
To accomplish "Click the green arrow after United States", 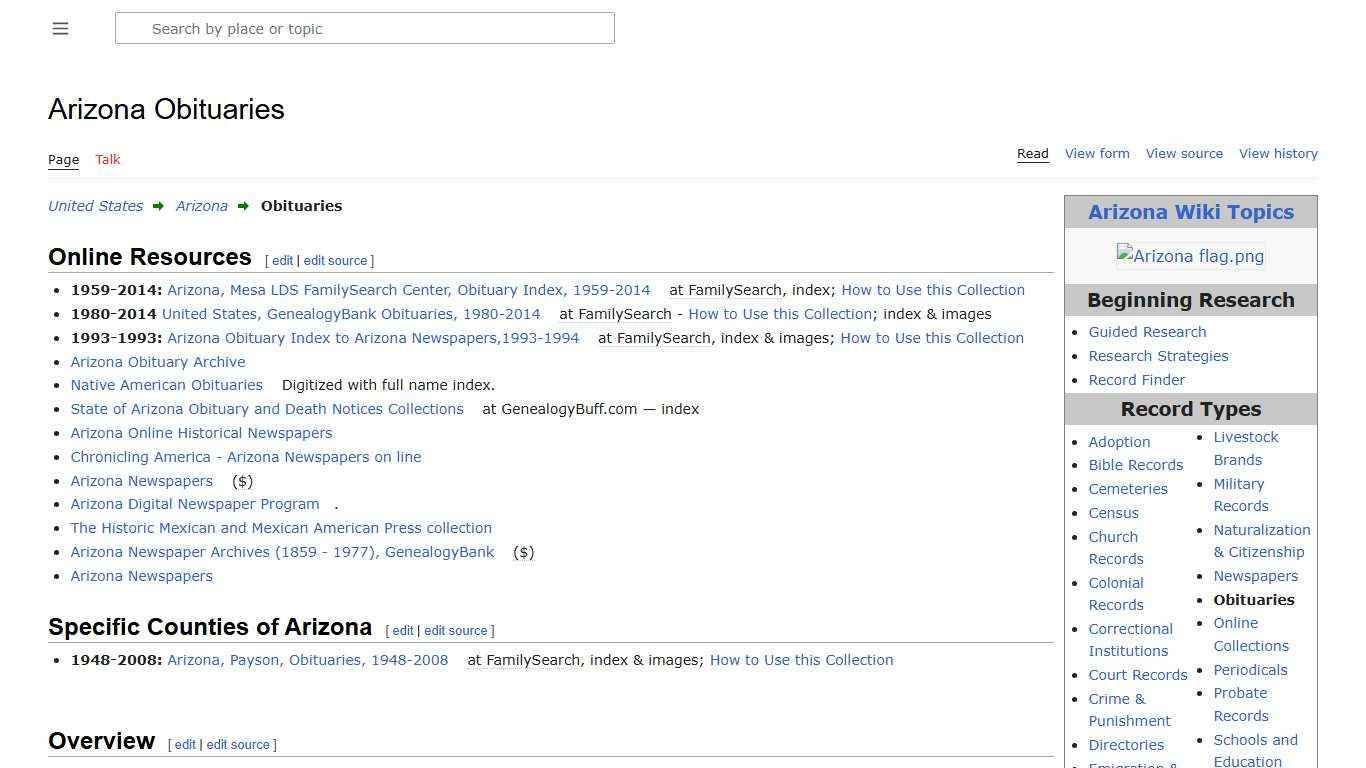I will (x=158, y=206).
